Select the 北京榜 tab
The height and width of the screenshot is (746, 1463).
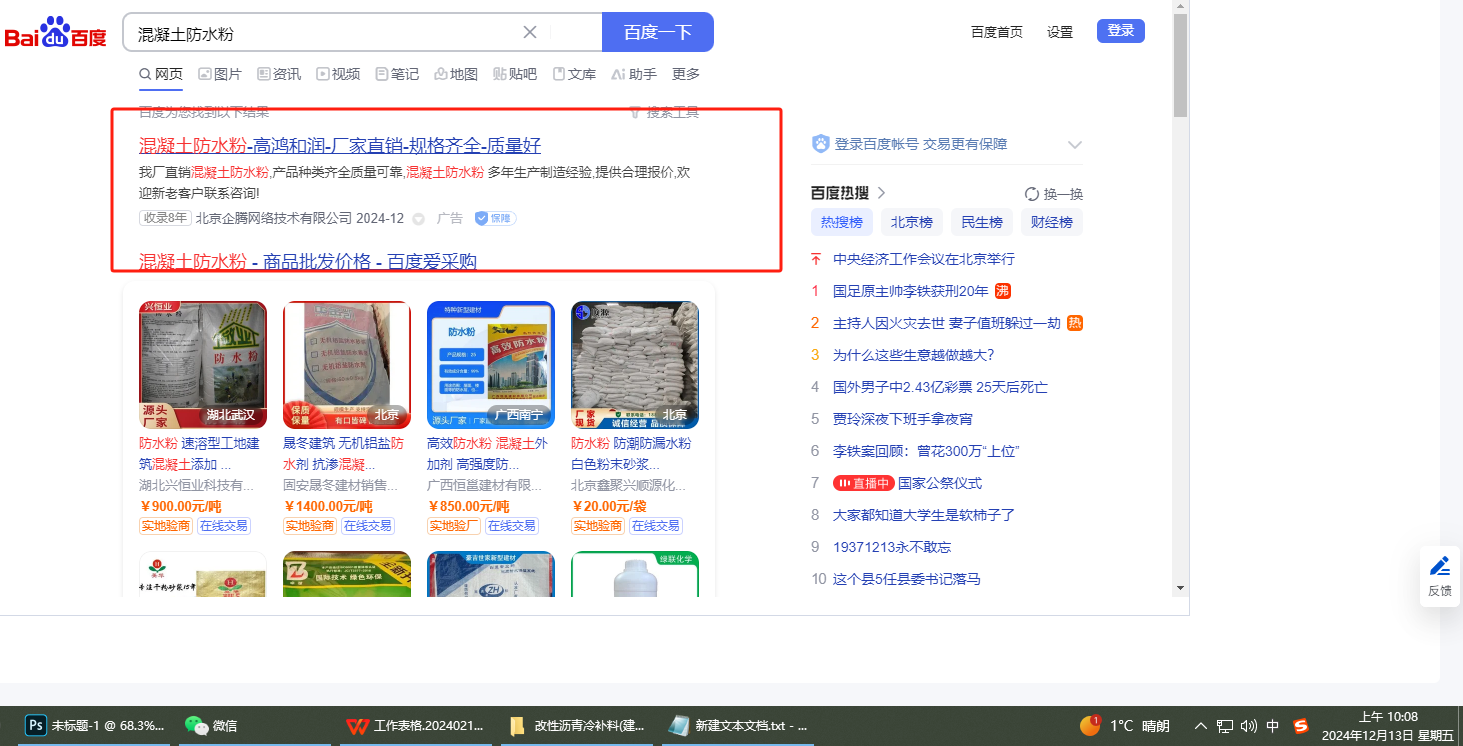[x=911, y=222]
